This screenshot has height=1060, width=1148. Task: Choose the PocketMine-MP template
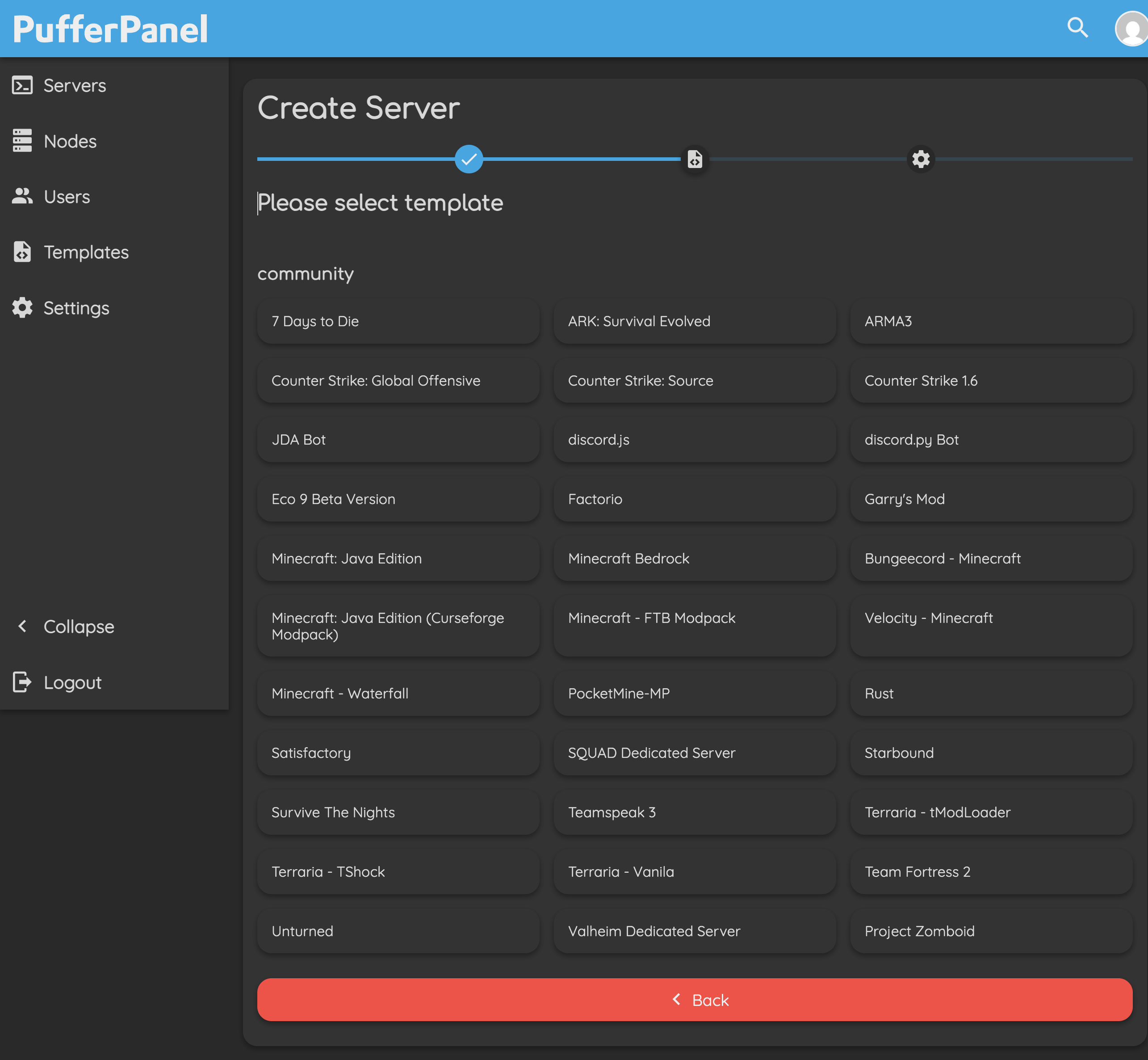pyautogui.click(x=695, y=694)
